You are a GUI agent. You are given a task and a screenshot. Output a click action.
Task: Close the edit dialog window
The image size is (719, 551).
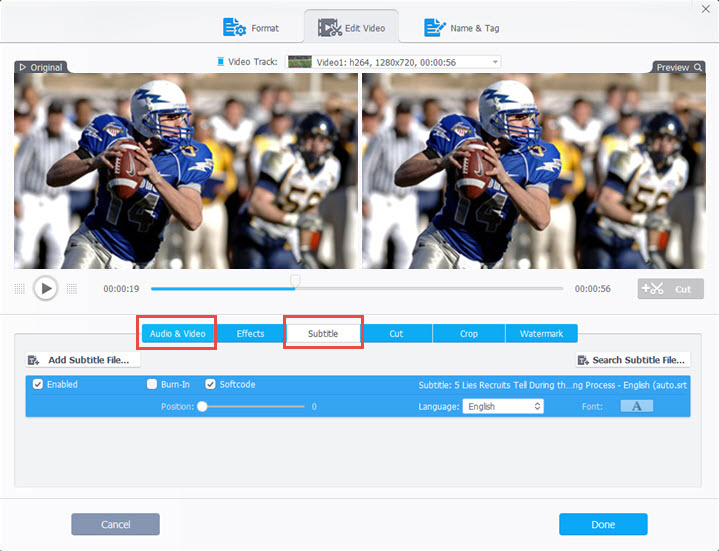706,9
